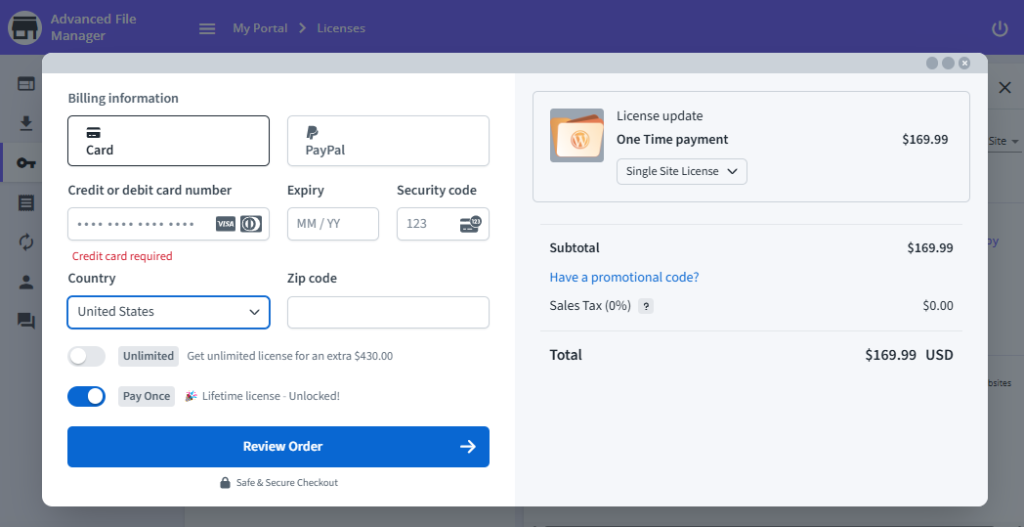This screenshot has width=1024, height=527.
Task: Click the Review Order button
Action: (278, 447)
